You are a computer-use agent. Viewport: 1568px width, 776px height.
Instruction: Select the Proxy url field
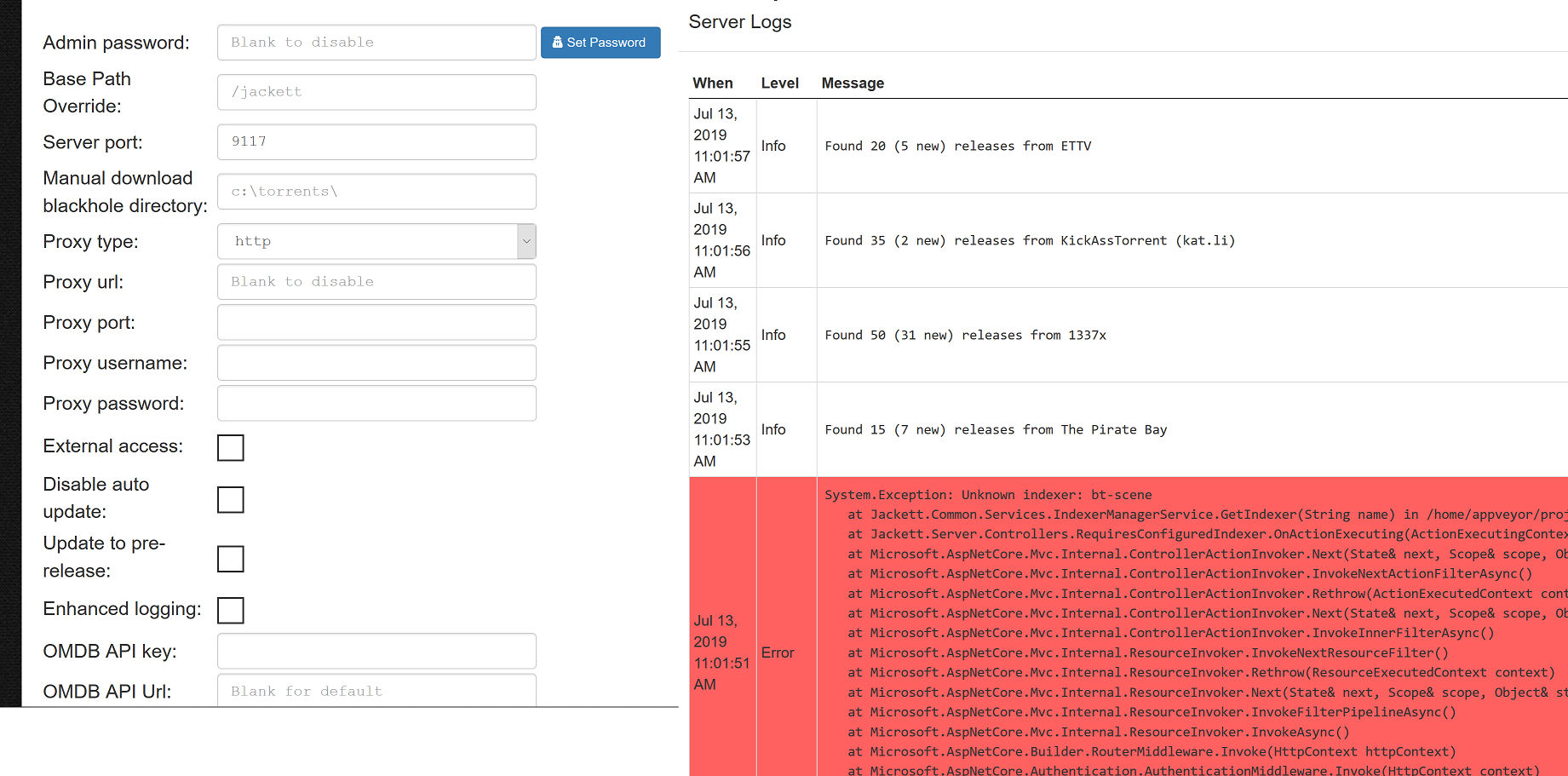coord(376,281)
